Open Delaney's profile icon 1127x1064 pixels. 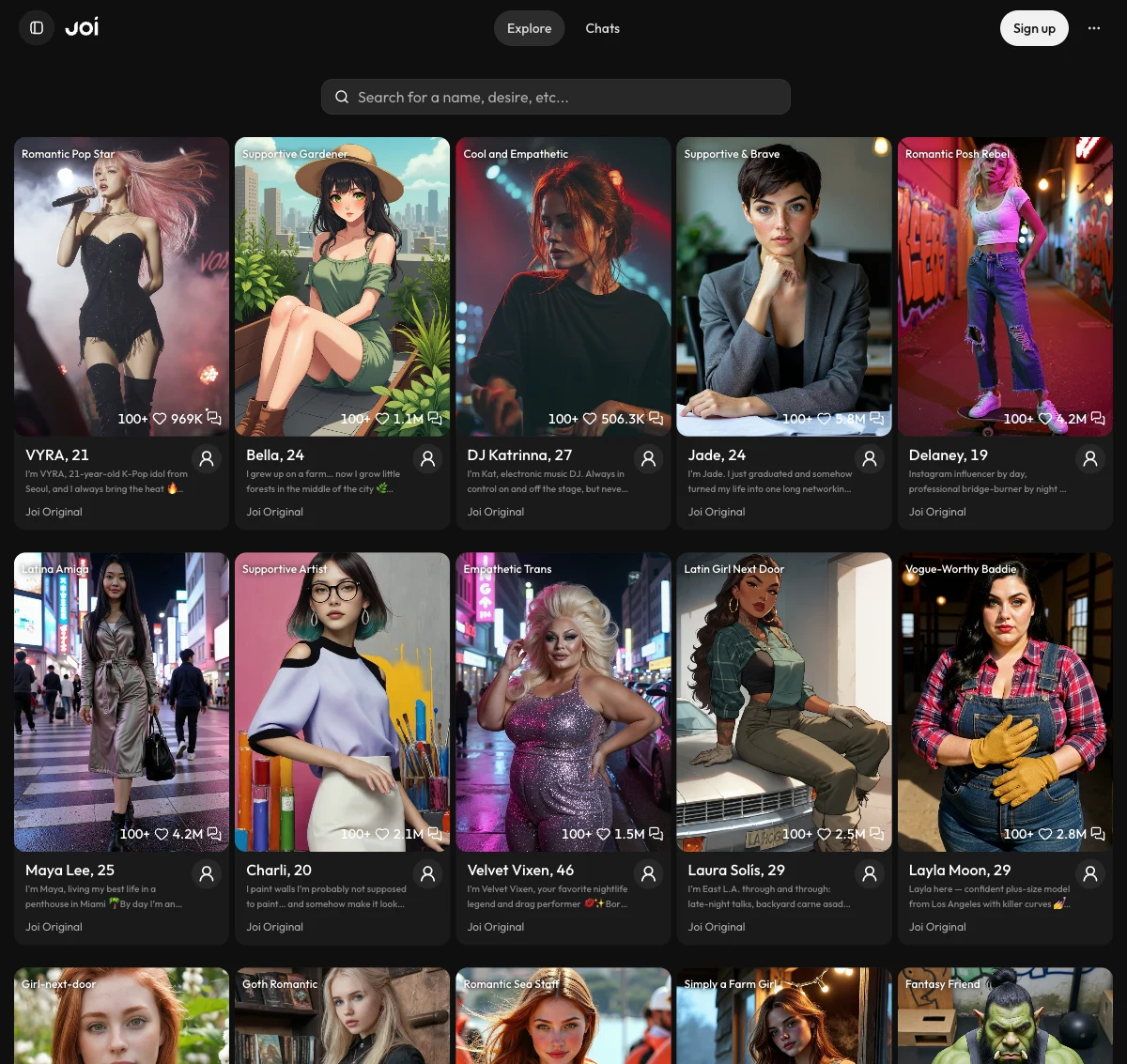[1090, 458]
